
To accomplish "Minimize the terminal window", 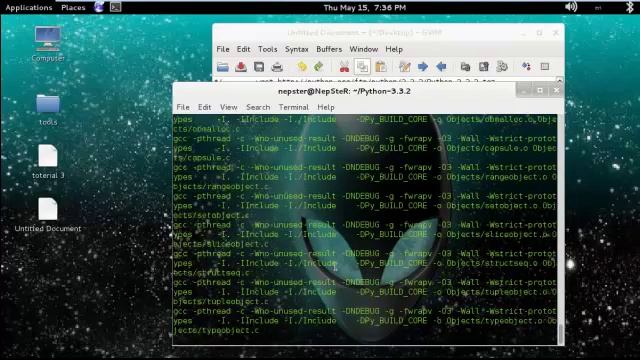I will point(524,91).
